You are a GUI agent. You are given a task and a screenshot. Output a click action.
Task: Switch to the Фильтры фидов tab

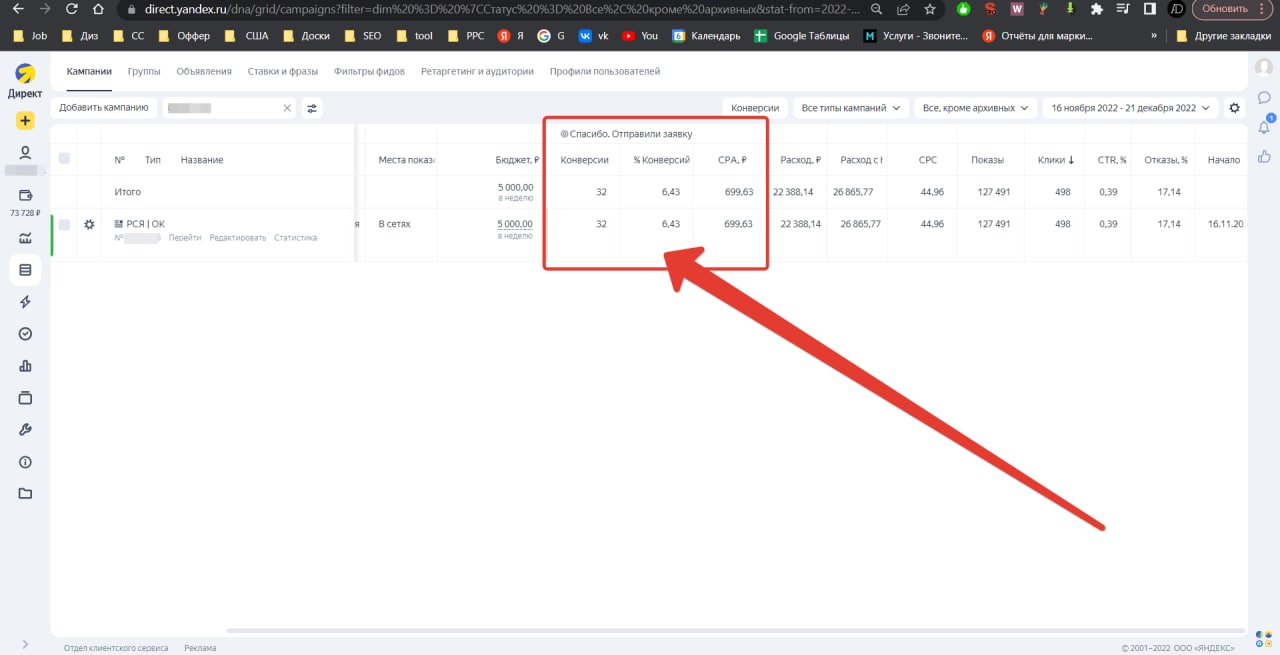pos(370,72)
